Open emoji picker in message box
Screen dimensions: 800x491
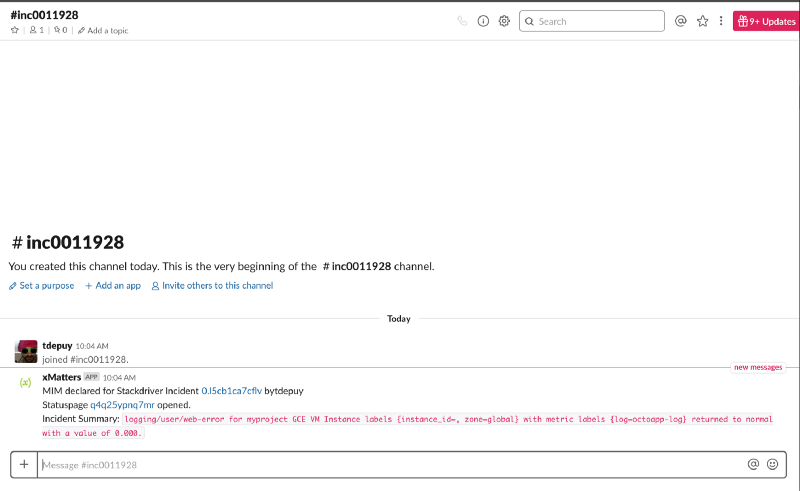click(x=772, y=465)
